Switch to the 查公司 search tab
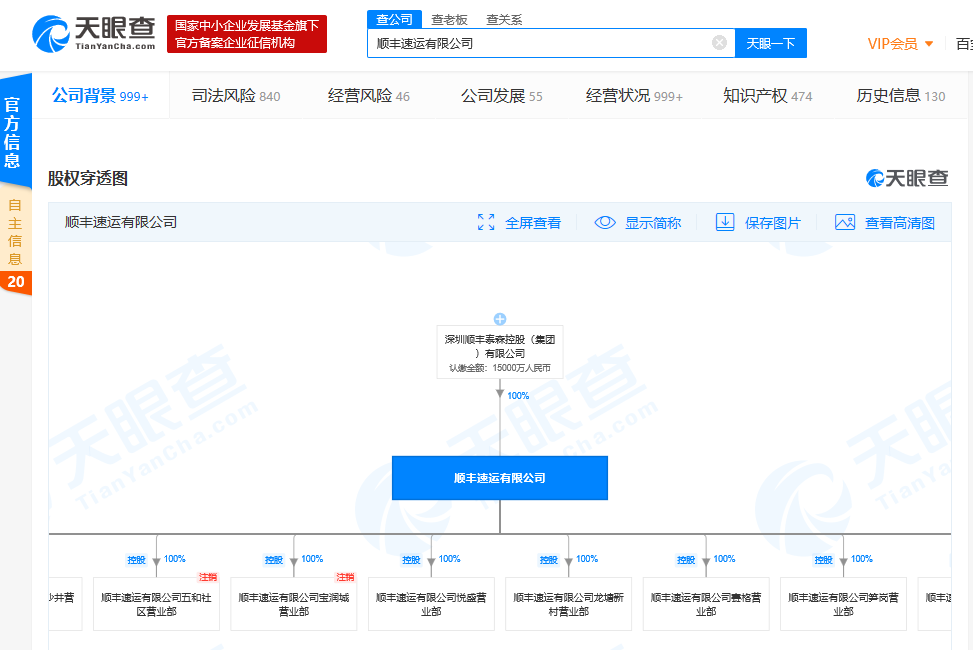 394,19
